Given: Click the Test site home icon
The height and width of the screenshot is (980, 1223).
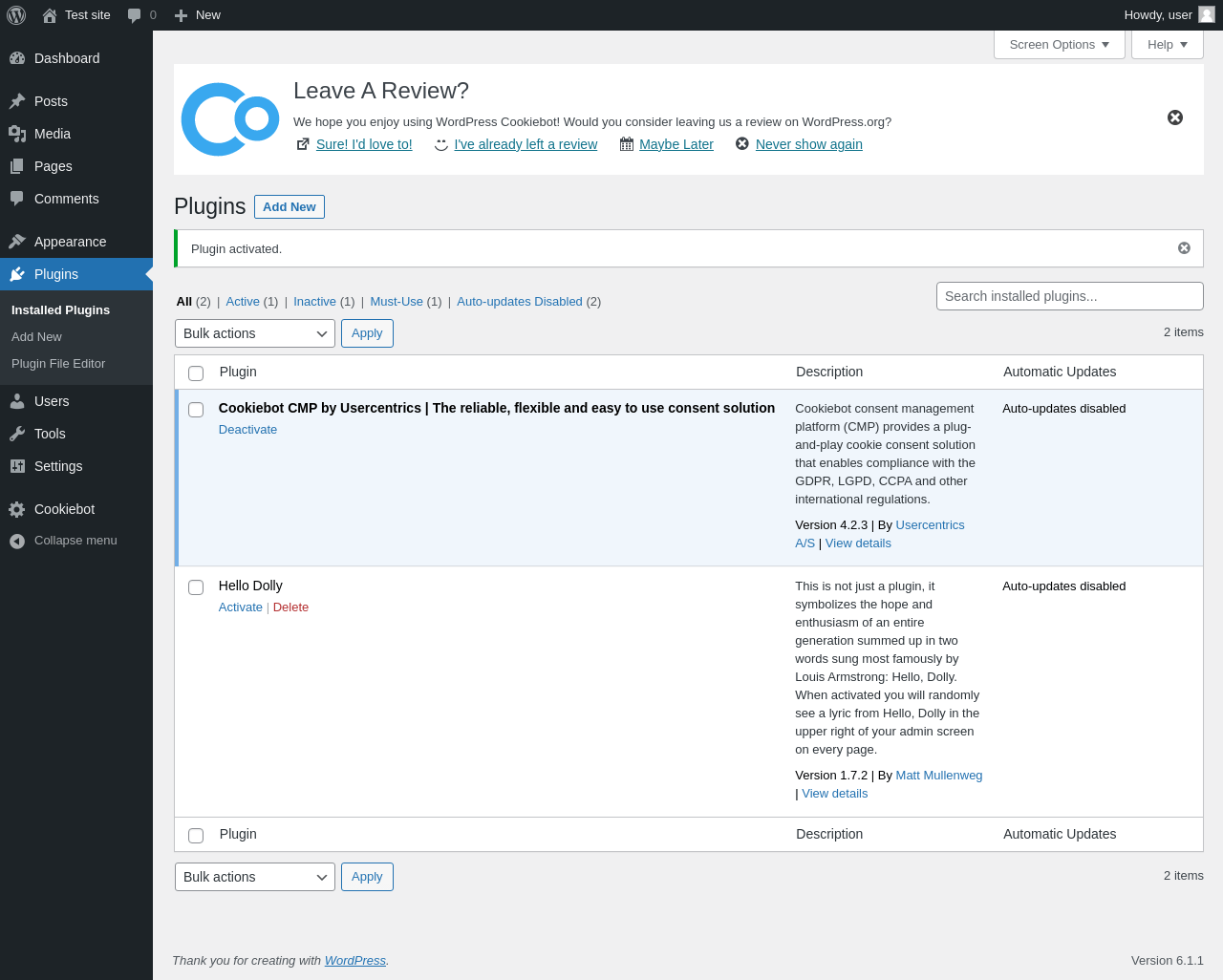Looking at the screenshot, I should pyautogui.click(x=50, y=15).
